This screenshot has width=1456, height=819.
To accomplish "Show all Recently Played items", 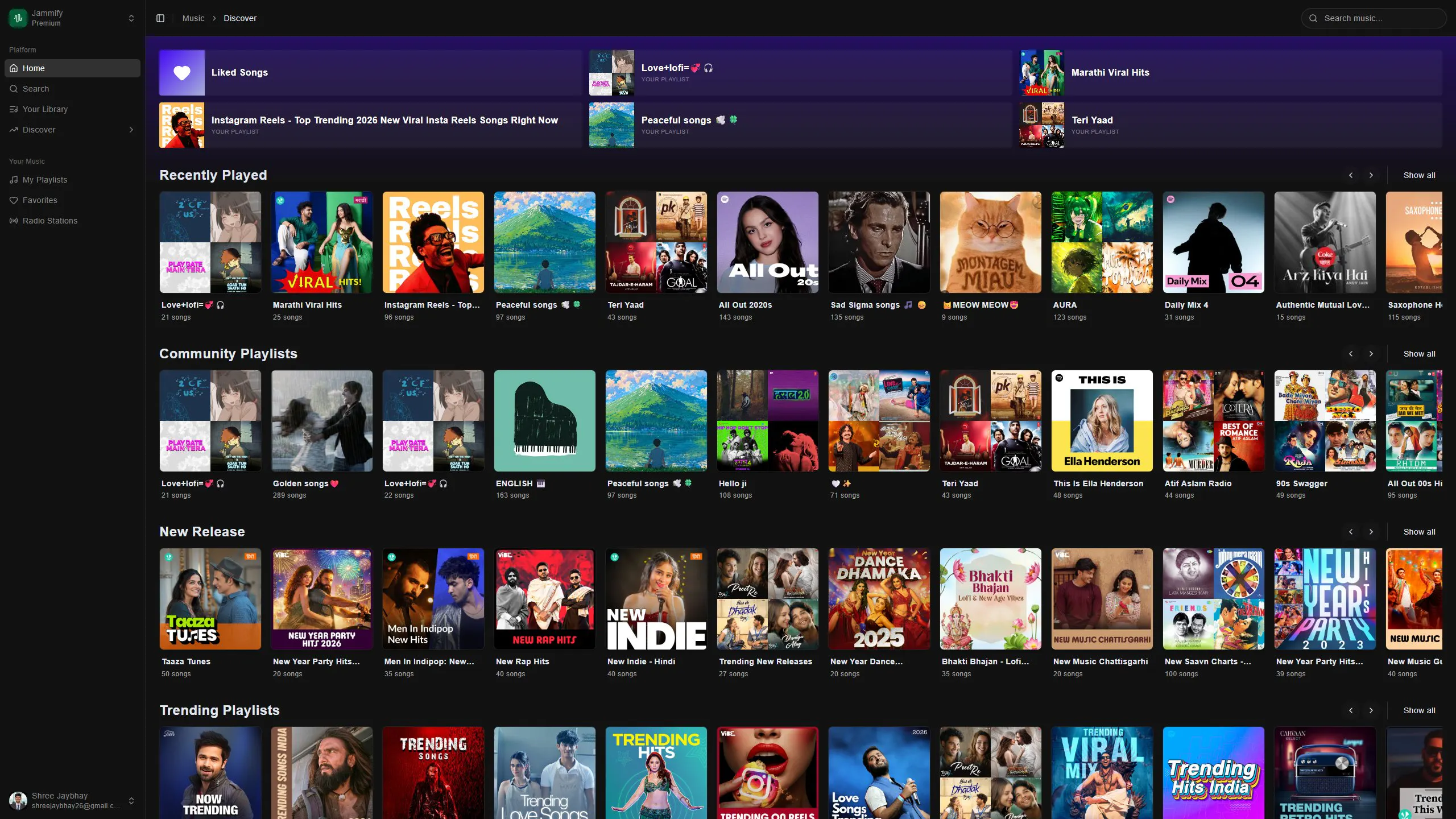I will coord(1419,175).
